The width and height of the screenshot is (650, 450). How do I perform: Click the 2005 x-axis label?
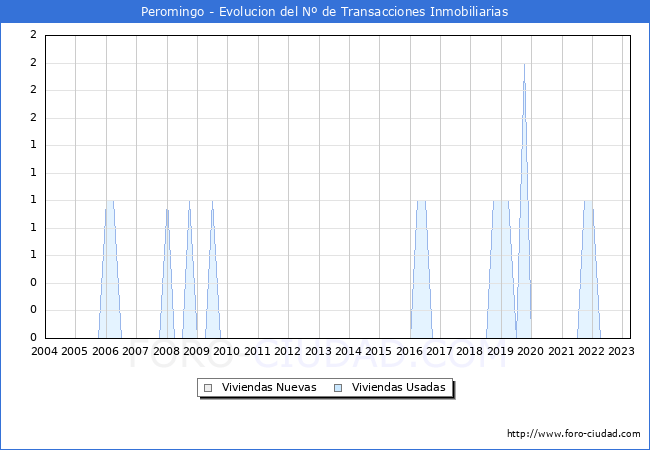[75, 351]
